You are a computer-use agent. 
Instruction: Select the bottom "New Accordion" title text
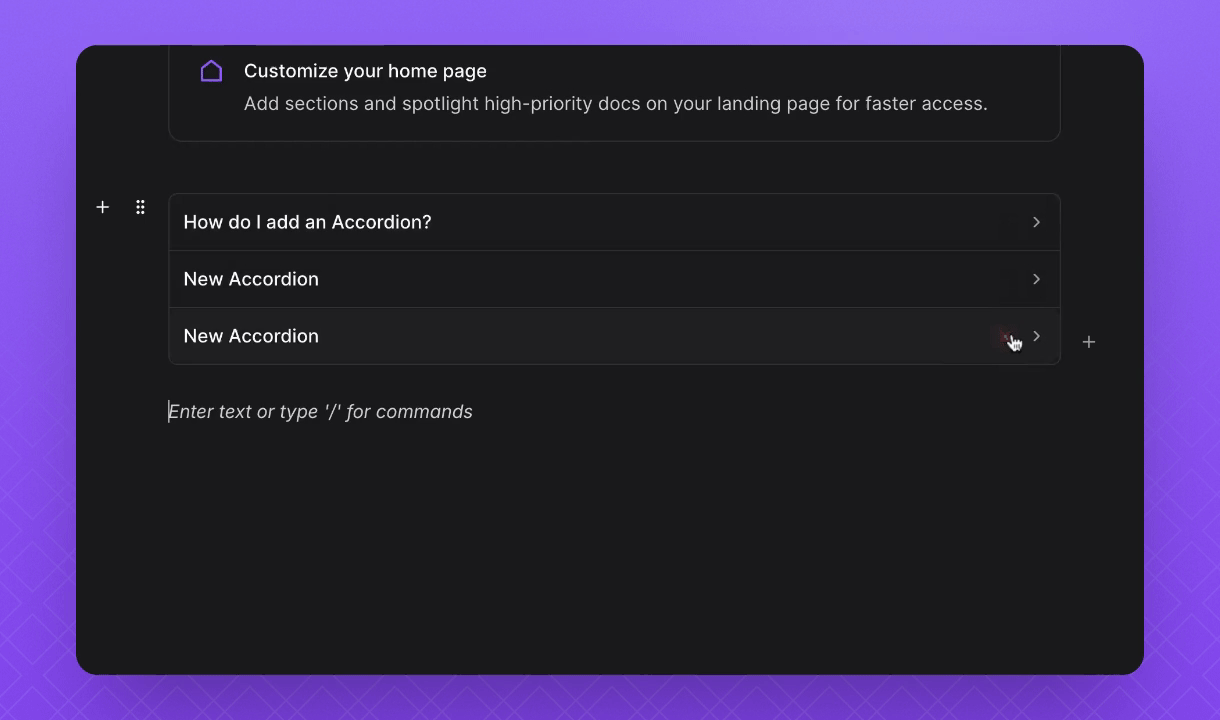[x=251, y=336]
